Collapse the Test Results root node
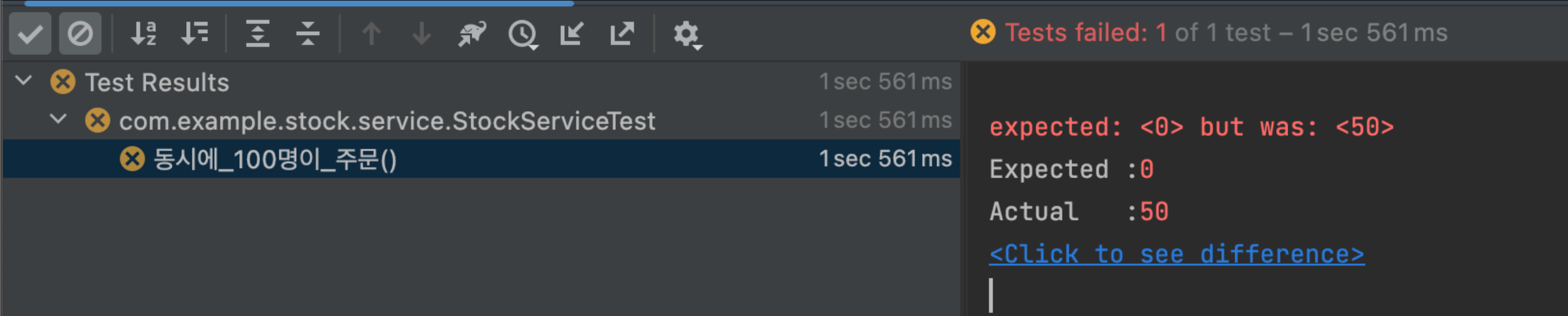 point(24,81)
